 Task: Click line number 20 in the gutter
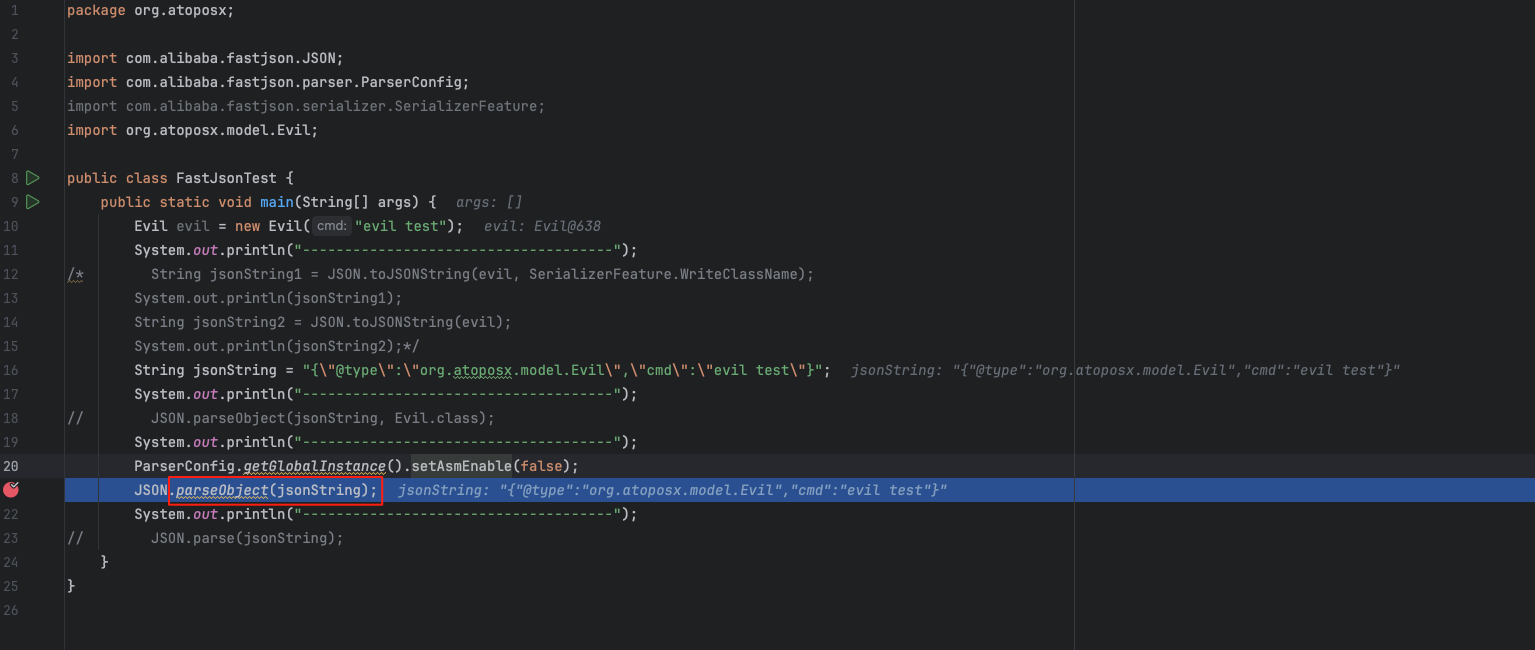[x=11, y=466]
